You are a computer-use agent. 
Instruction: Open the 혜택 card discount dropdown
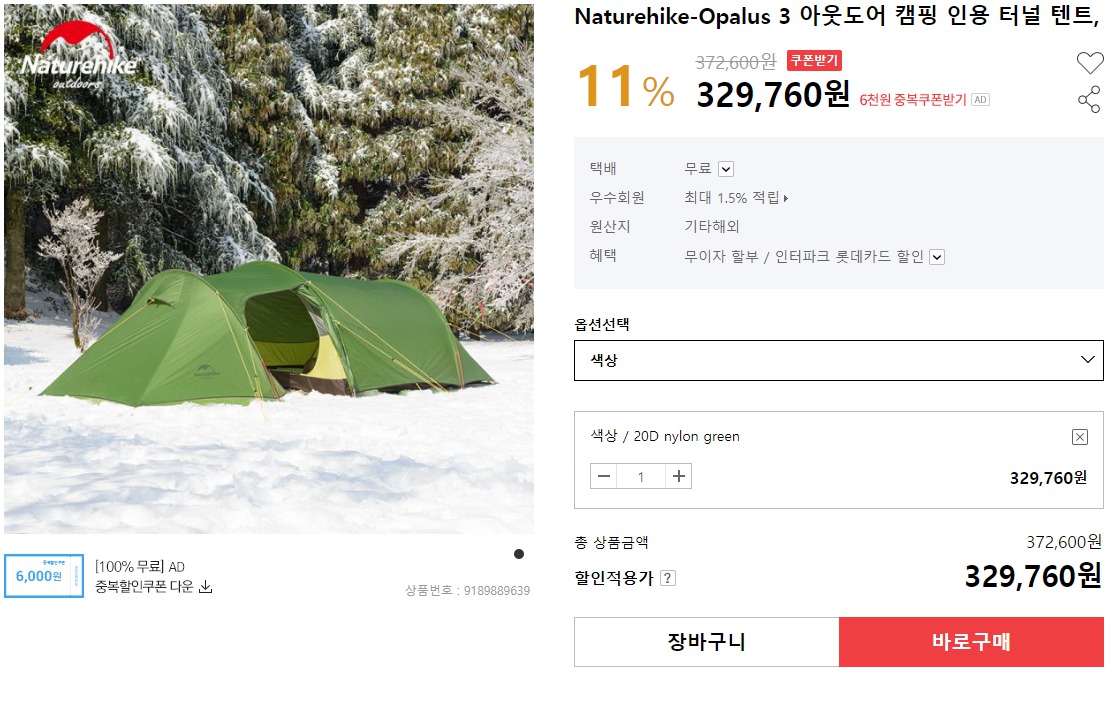click(936, 256)
